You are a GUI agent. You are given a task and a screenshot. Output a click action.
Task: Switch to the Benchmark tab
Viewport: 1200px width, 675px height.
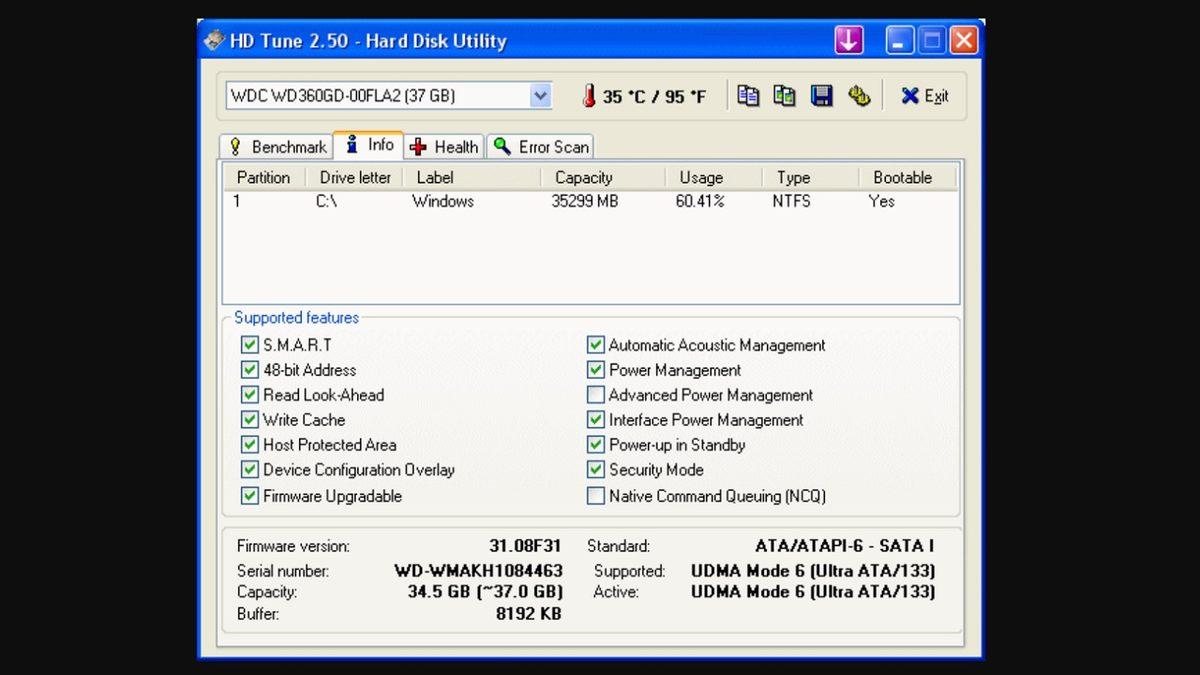point(277,147)
